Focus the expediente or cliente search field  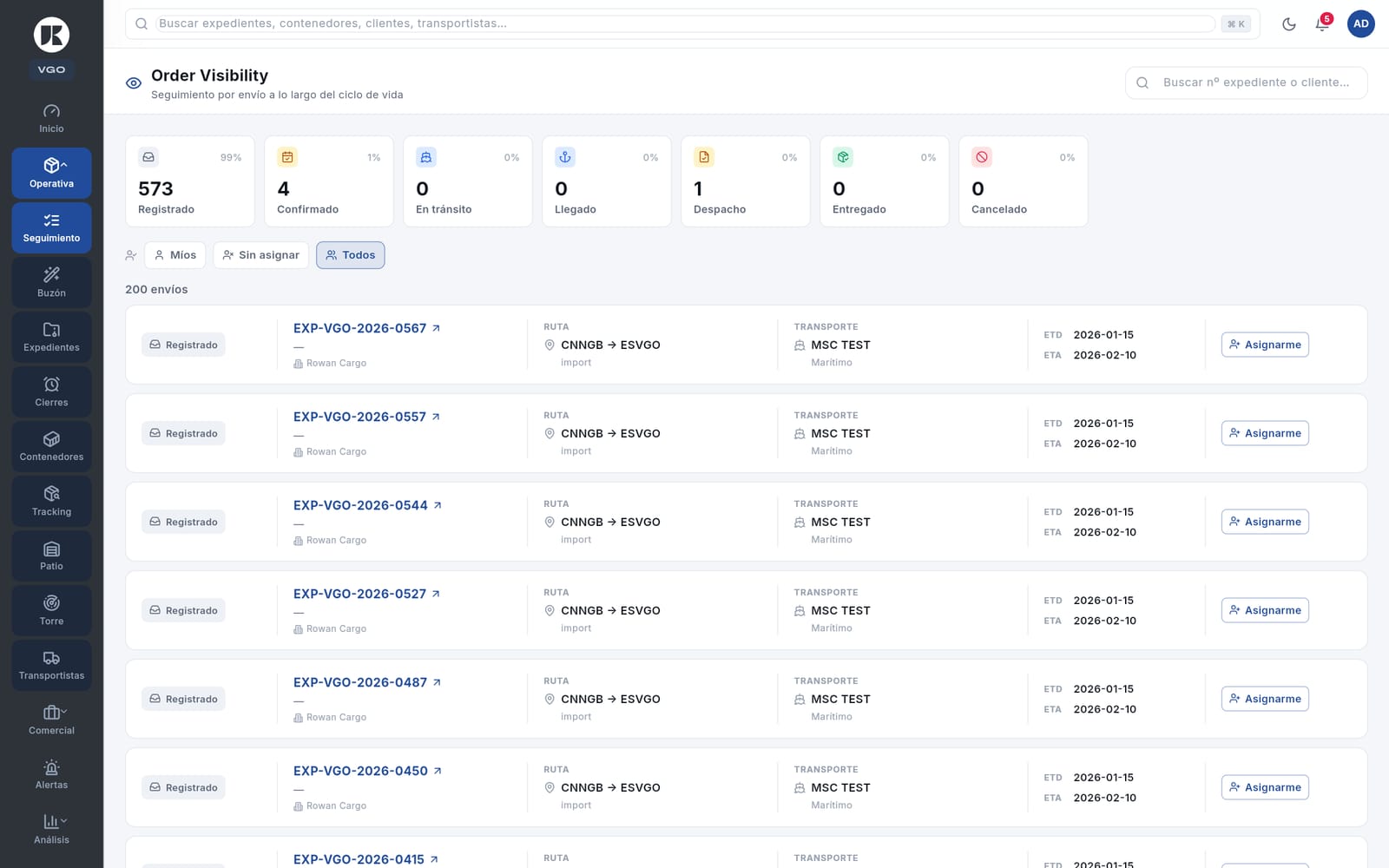pyautogui.click(x=1246, y=82)
